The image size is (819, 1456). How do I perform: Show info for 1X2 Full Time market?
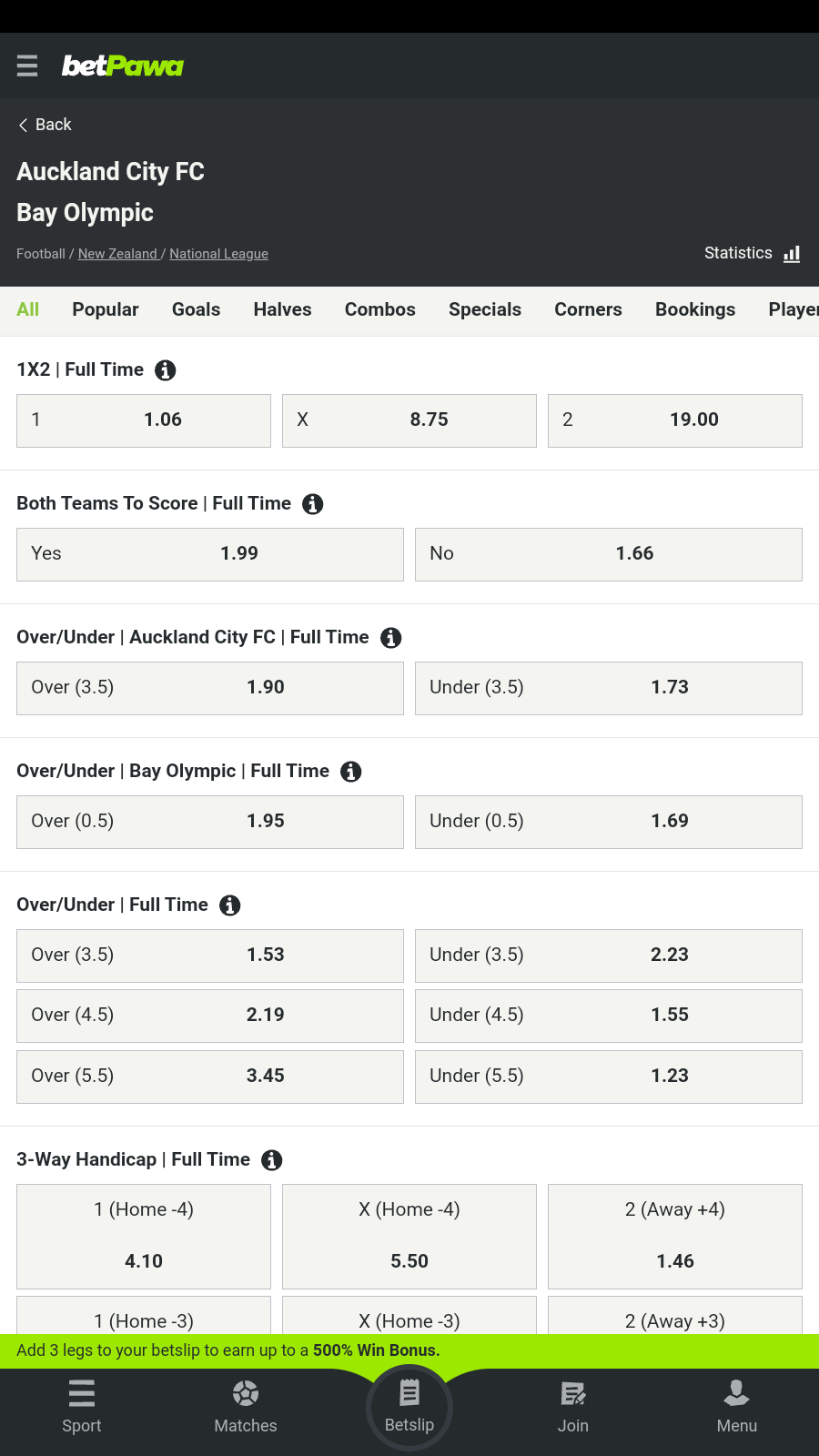pyautogui.click(x=165, y=370)
